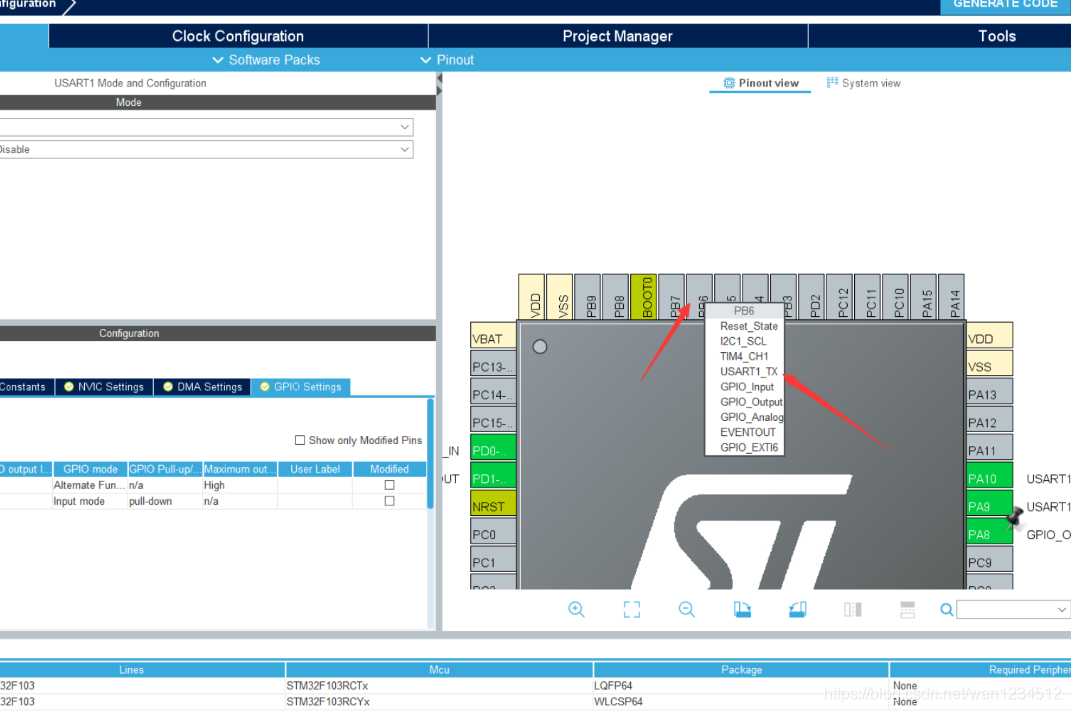Viewport: 1071px width, 712px height.
Task: Select USART1_TX from PB6 menu
Action: pos(748,371)
